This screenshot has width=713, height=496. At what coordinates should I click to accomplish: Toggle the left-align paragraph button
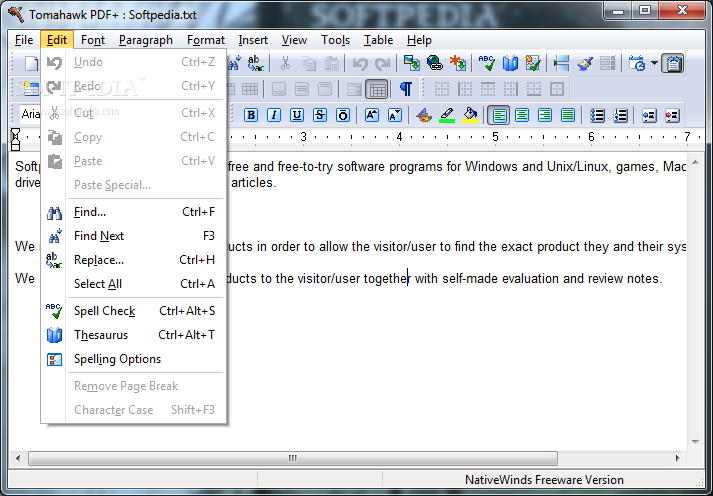coord(499,115)
